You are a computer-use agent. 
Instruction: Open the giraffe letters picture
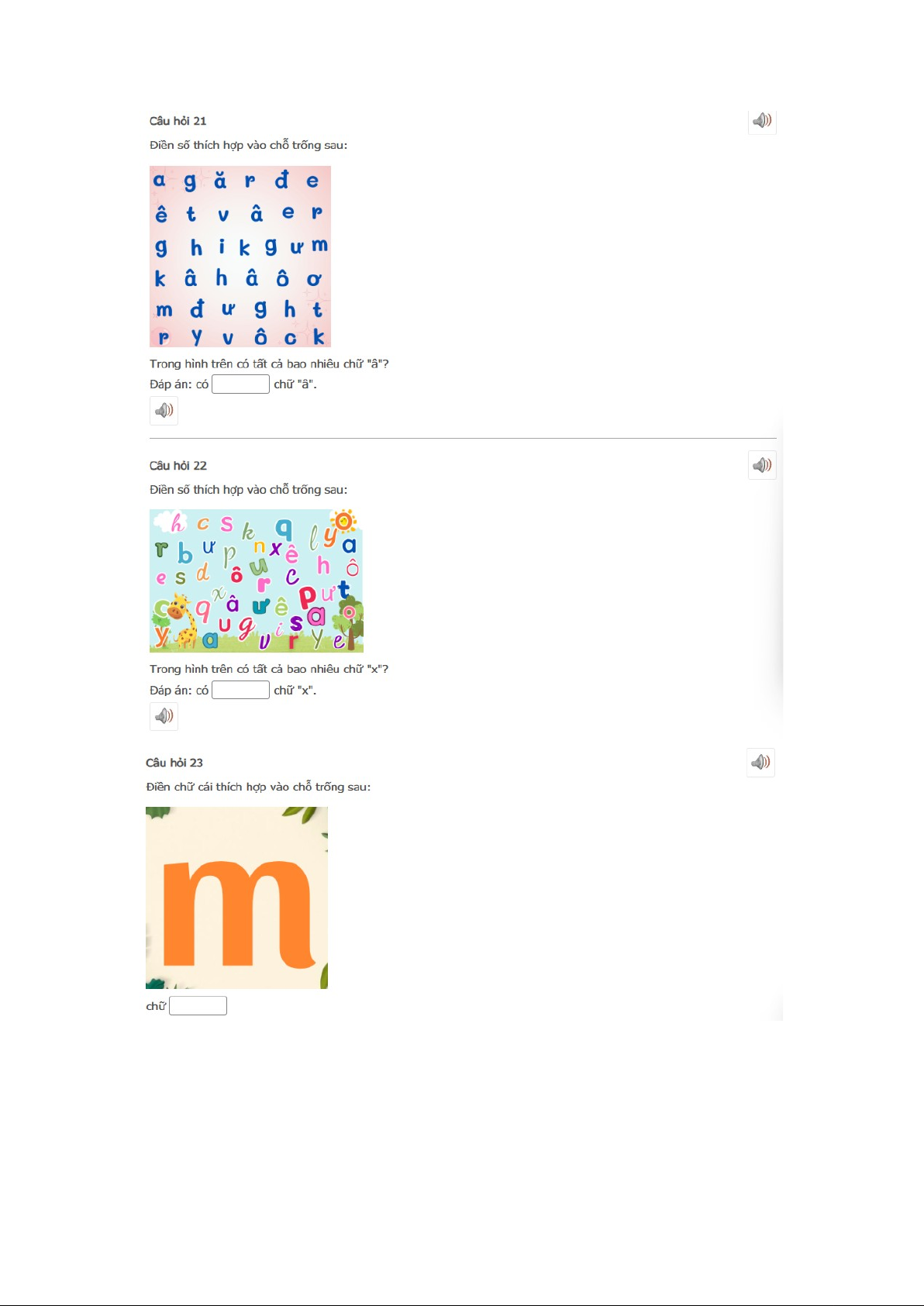(x=257, y=581)
